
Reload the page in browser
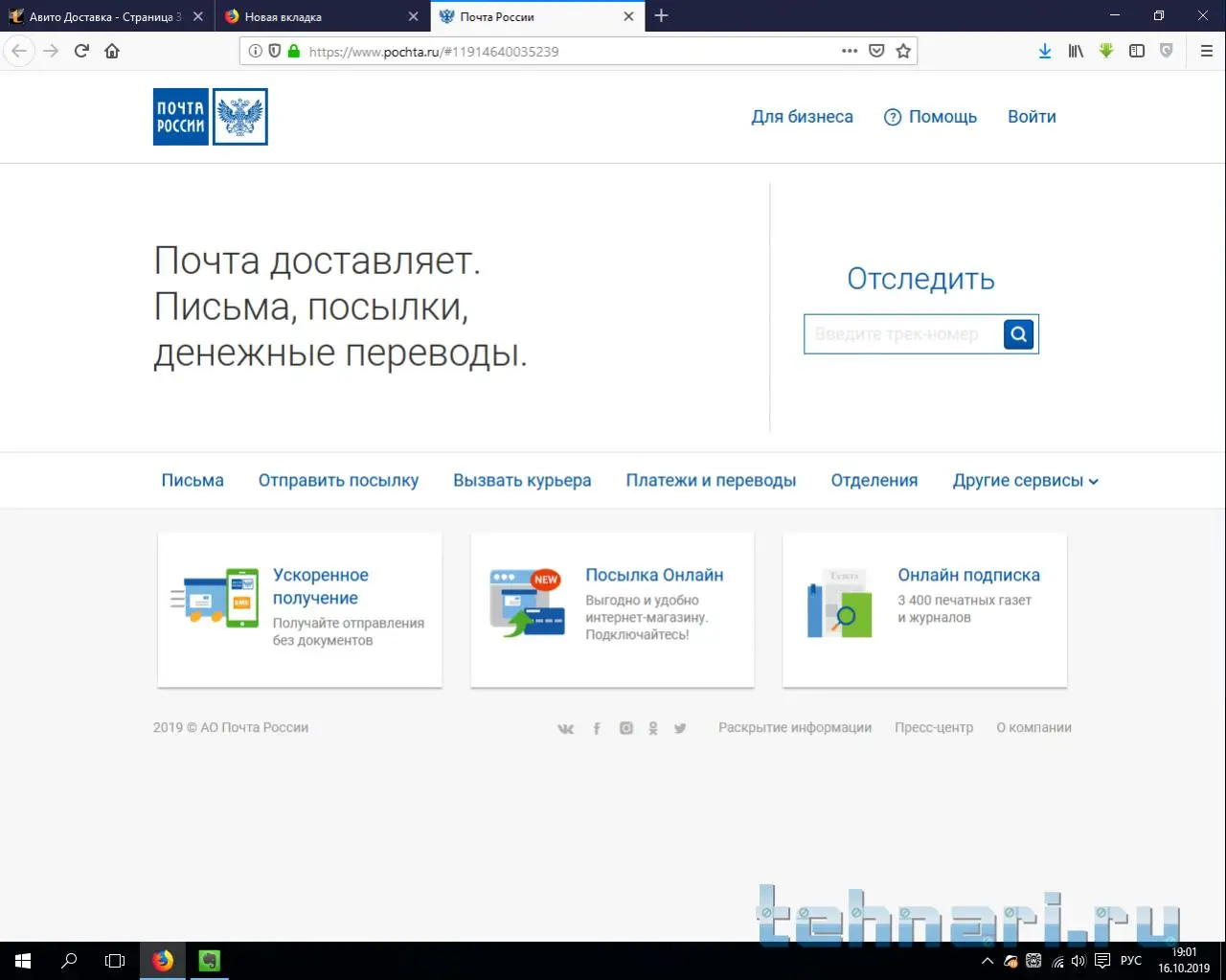(81, 52)
